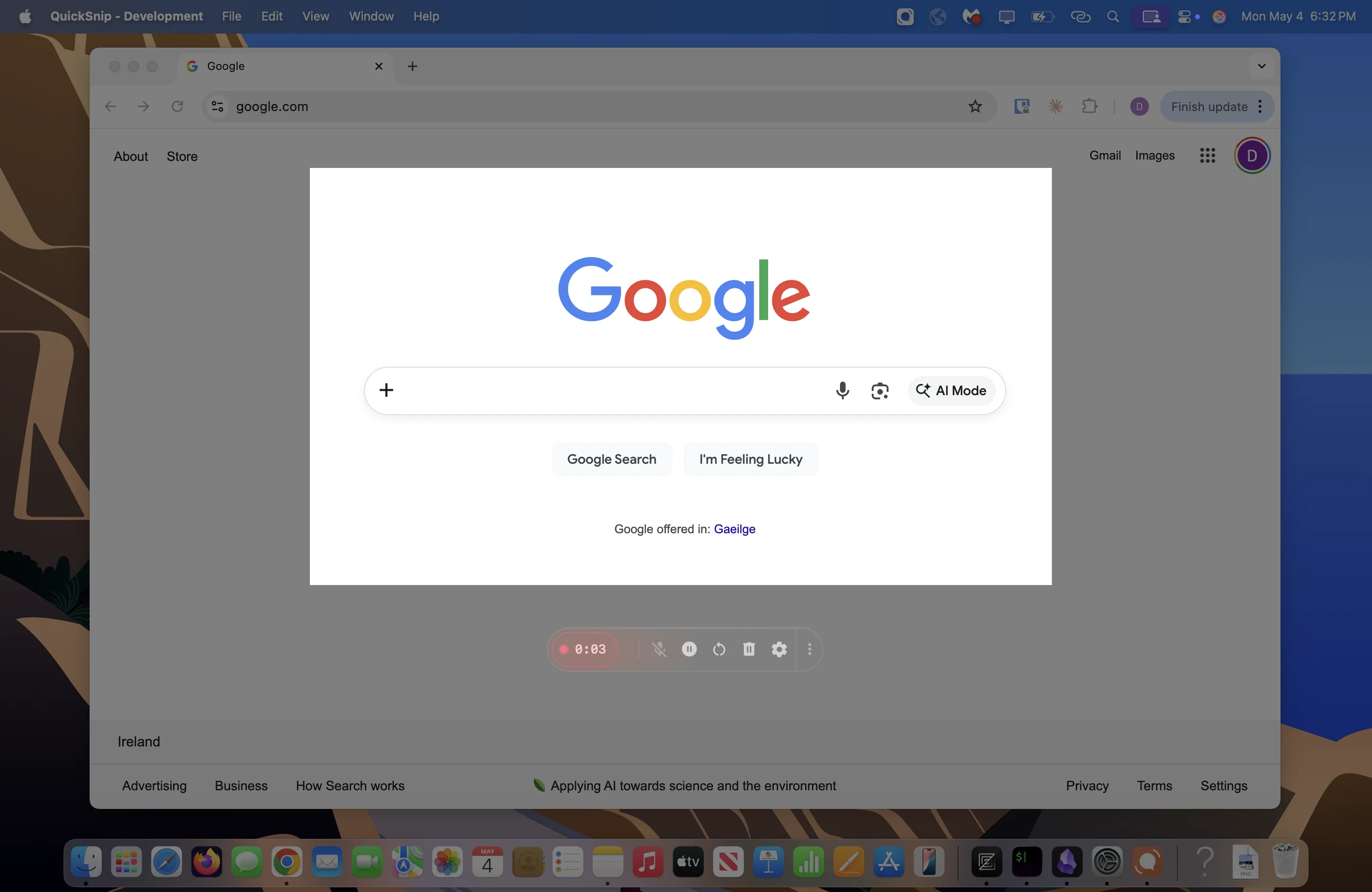The width and height of the screenshot is (1372, 892).
Task: Open Google Lens image search icon
Action: click(x=880, y=390)
